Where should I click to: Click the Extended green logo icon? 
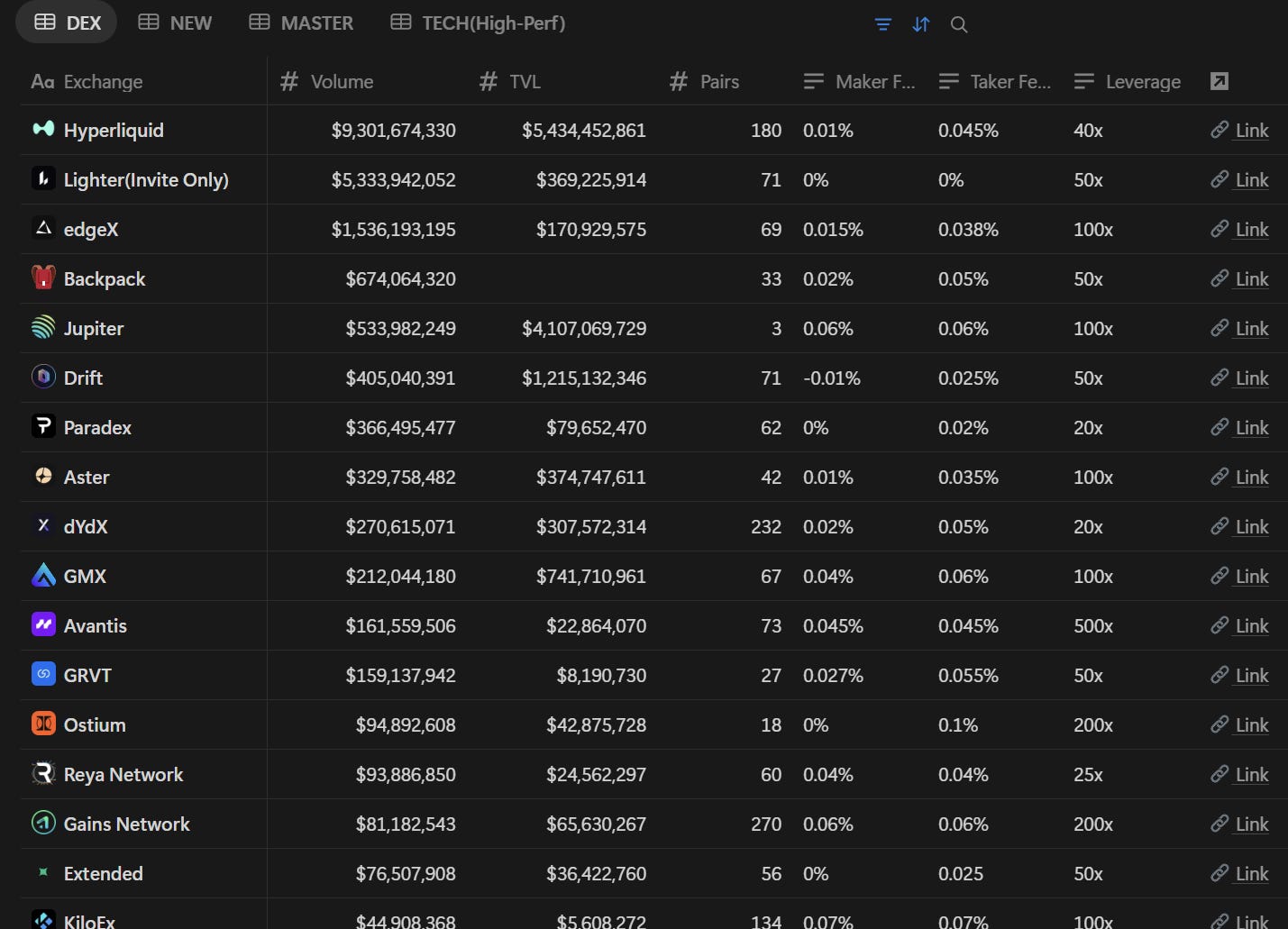43,872
